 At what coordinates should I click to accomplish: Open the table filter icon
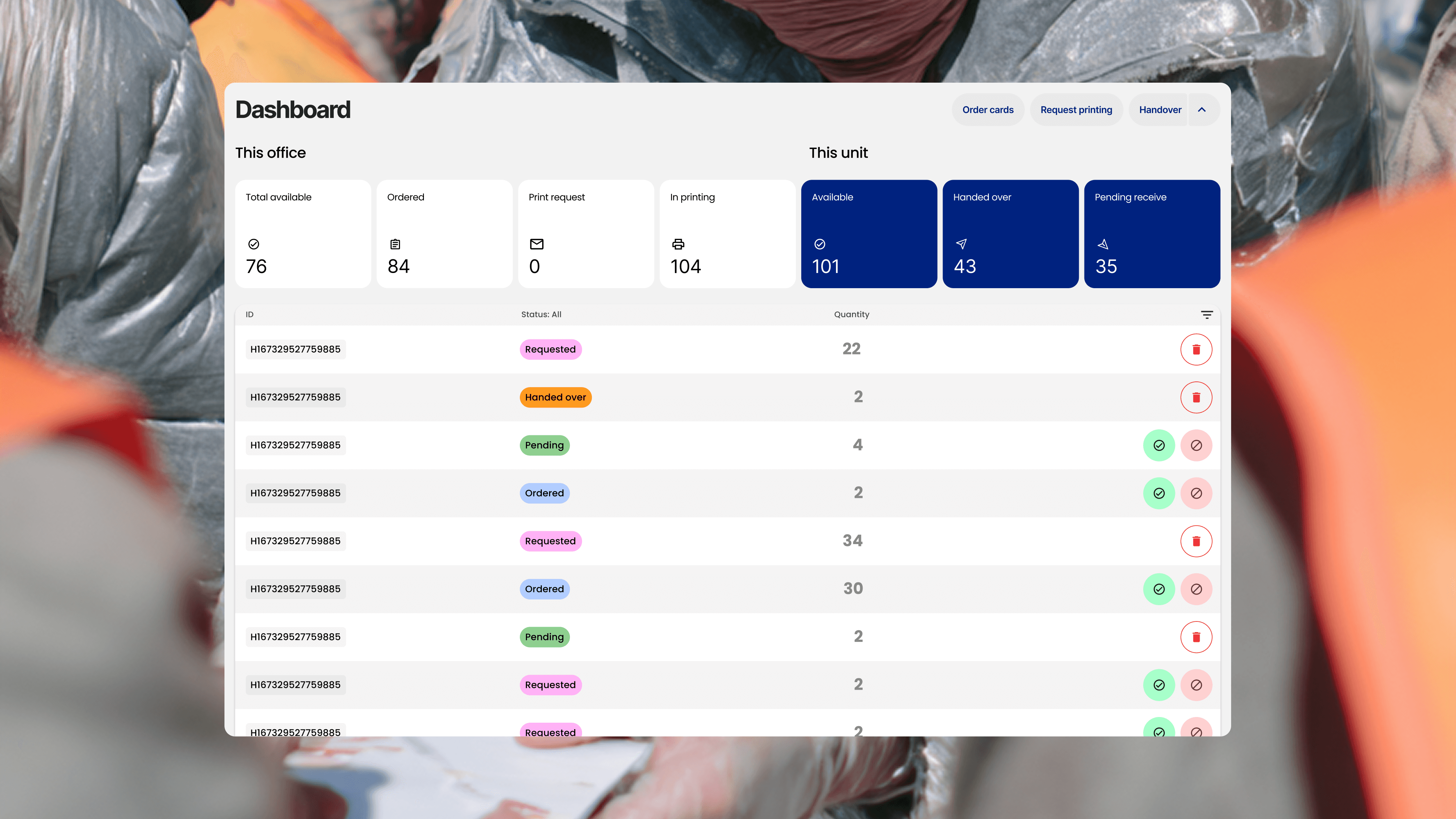[x=1207, y=315]
